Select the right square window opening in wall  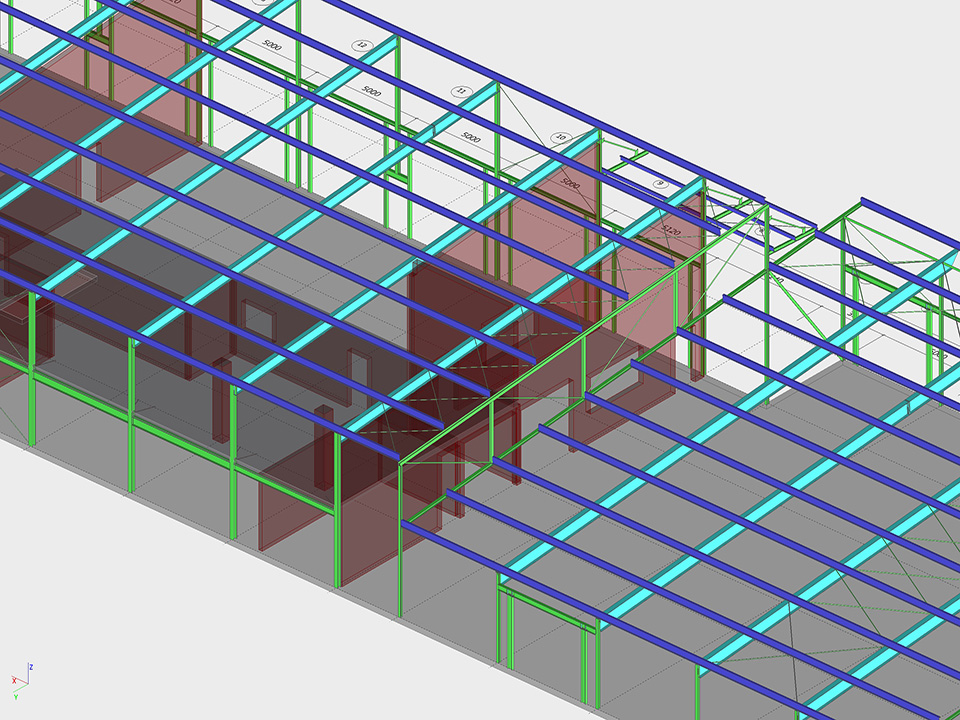coord(357,366)
